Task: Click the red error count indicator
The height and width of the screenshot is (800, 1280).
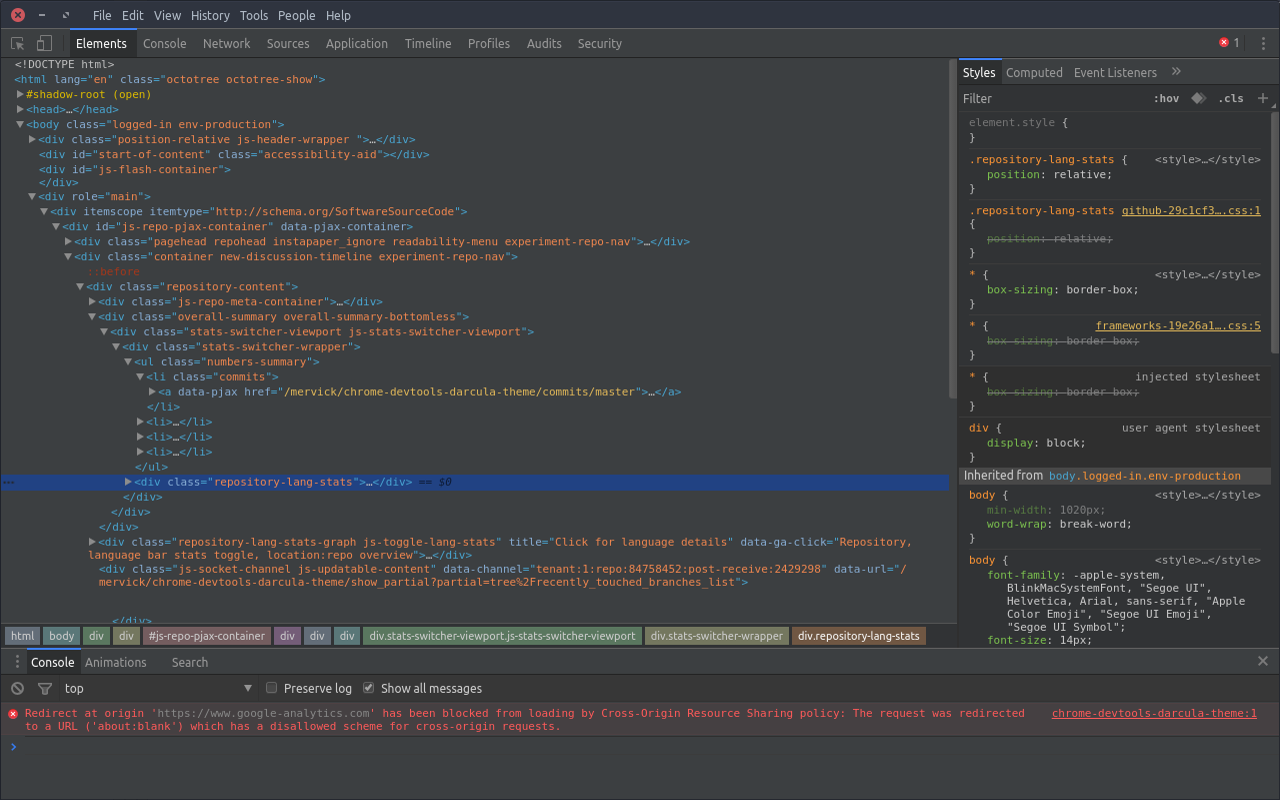Action: (x=1229, y=43)
